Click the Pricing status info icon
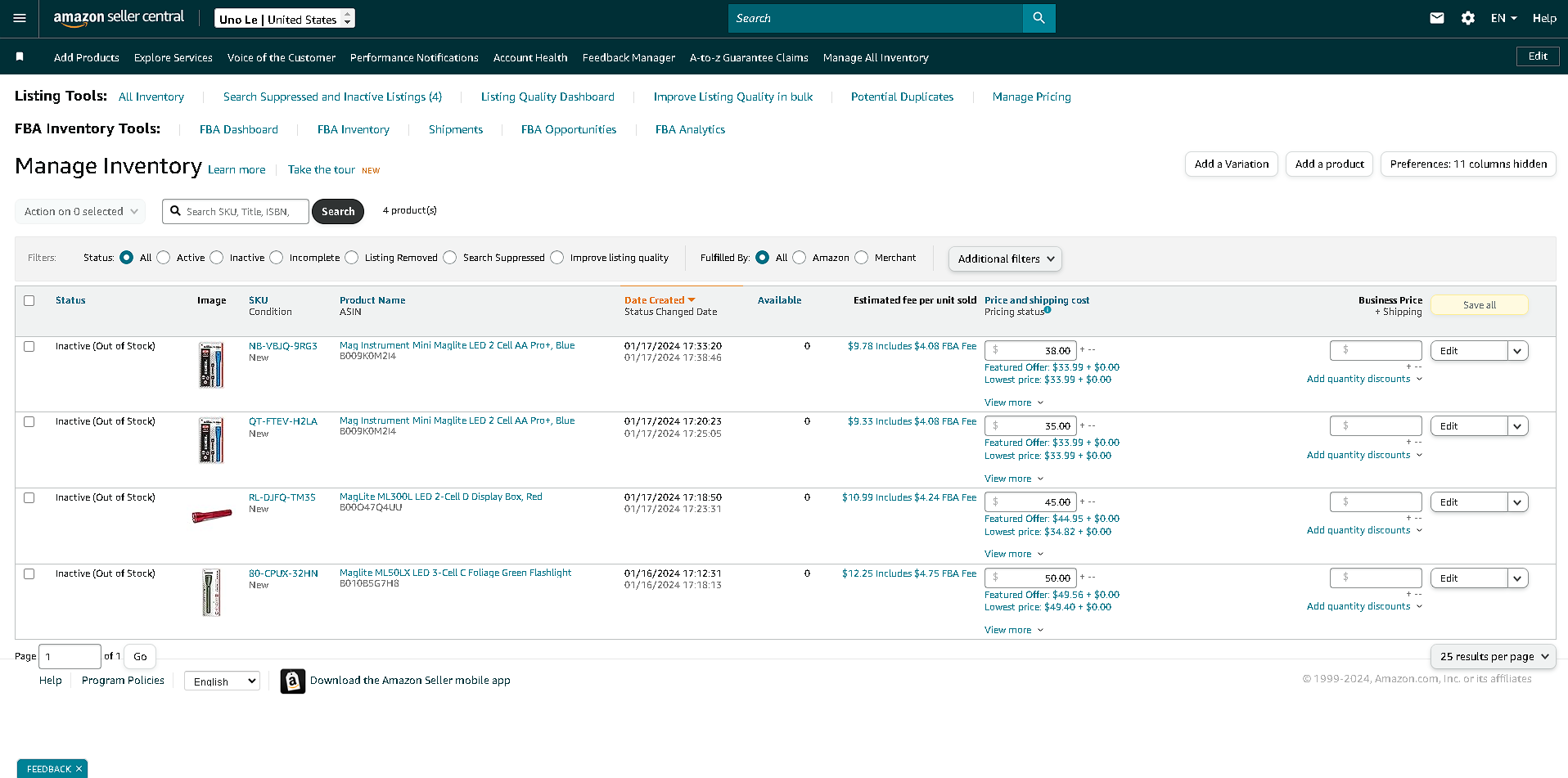Screen dimensions: 1568x778 click(1048, 310)
